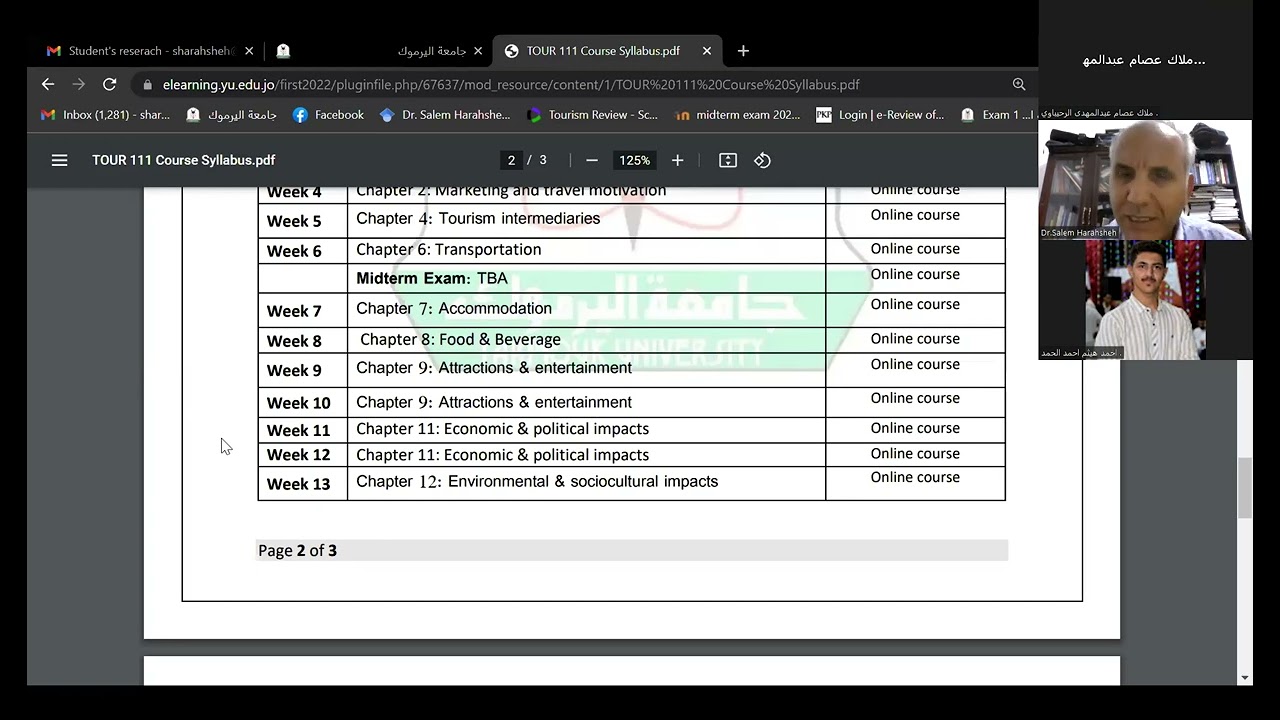Click 'Chapter 8: Food & Beverage' text
1280x720 pixels.
tap(460, 340)
